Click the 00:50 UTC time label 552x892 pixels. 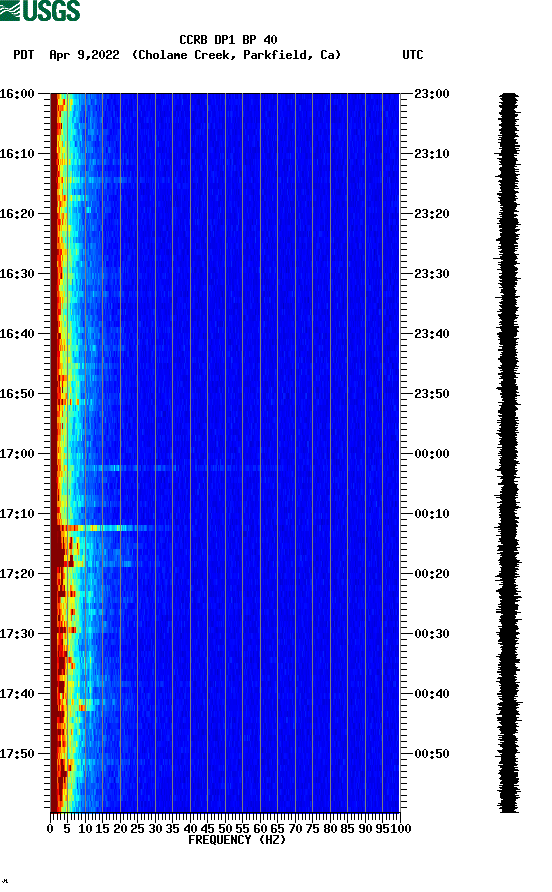[432, 754]
